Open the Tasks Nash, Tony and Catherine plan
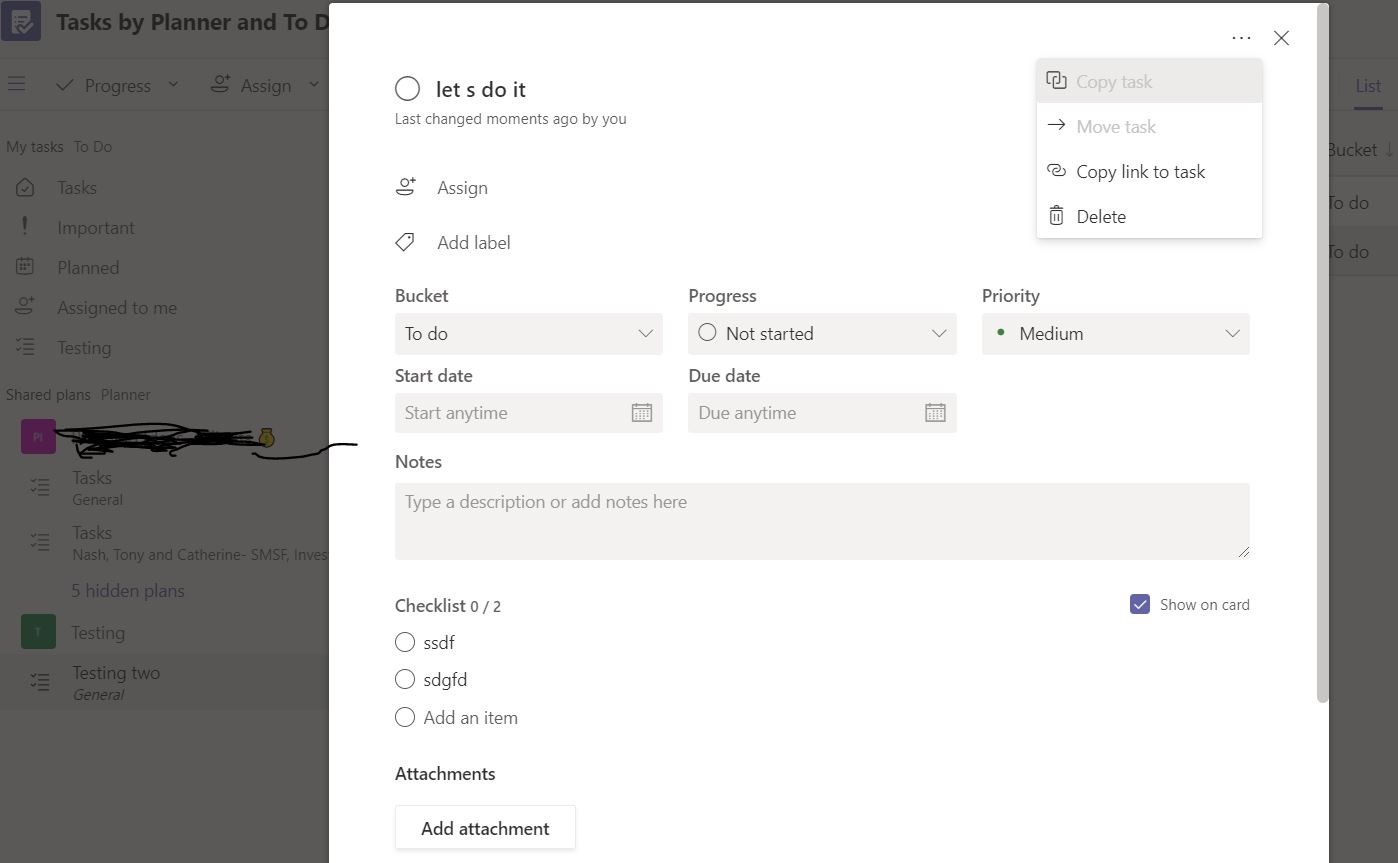Screen dimensions: 1398x863 coord(165,542)
